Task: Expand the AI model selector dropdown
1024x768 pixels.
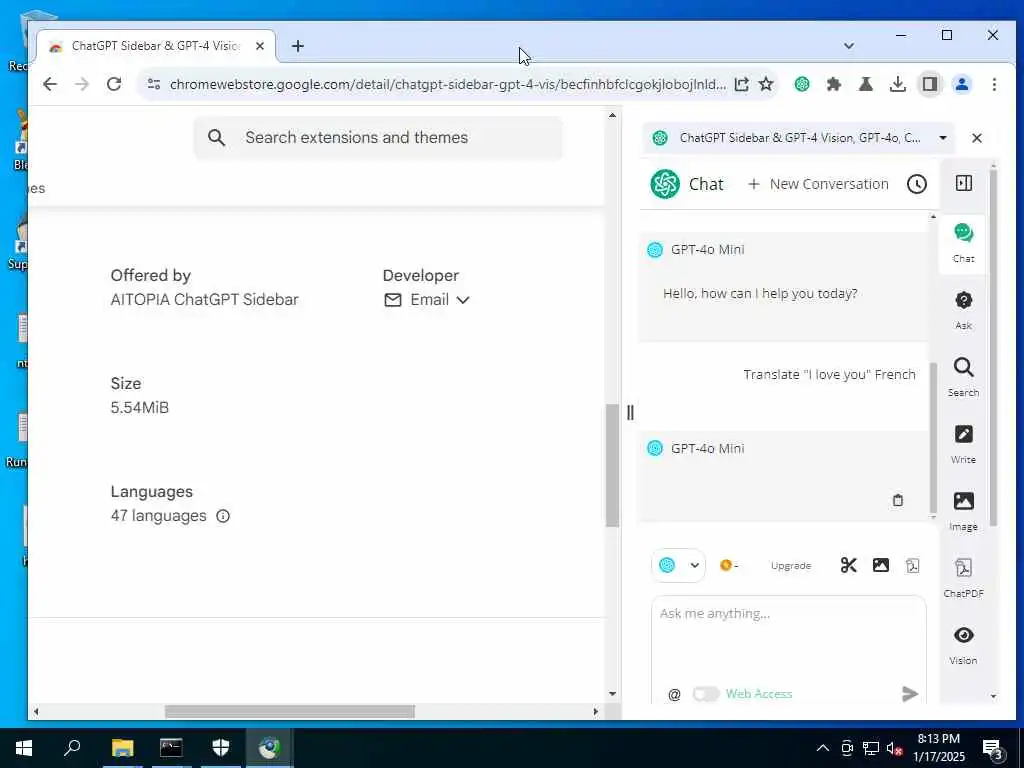Action: (679, 565)
